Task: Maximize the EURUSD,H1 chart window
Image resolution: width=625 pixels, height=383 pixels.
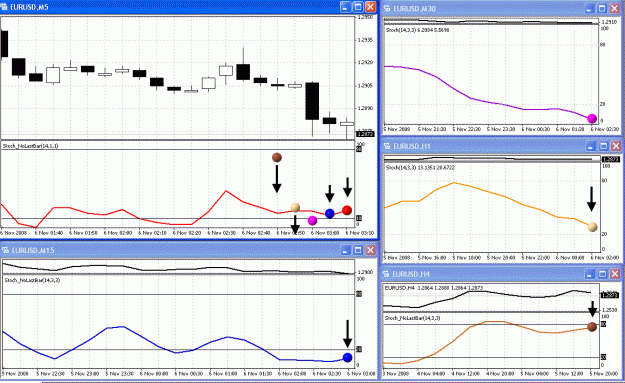Action: (603, 146)
